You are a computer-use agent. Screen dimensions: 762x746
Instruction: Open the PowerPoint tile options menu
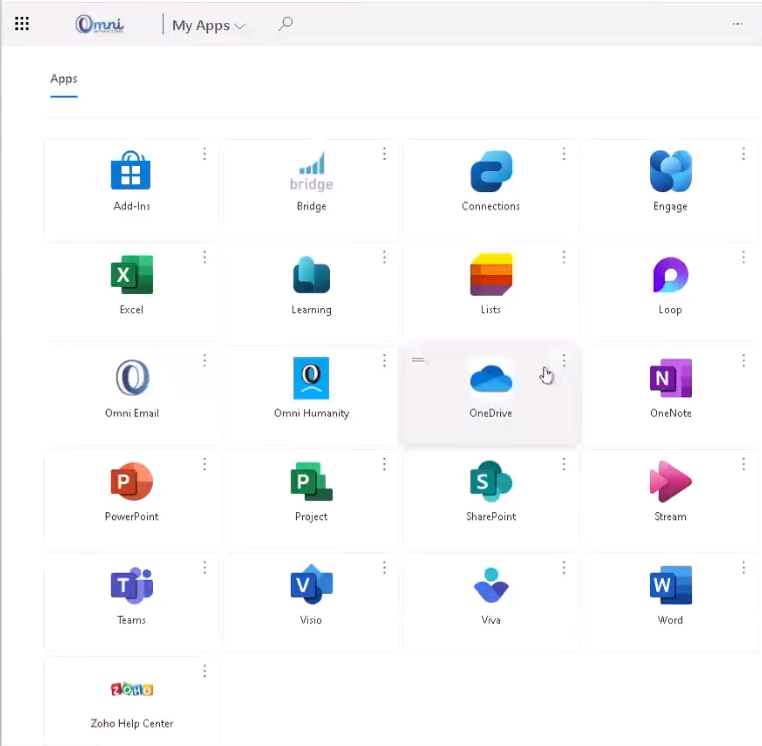tap(205, 464)
